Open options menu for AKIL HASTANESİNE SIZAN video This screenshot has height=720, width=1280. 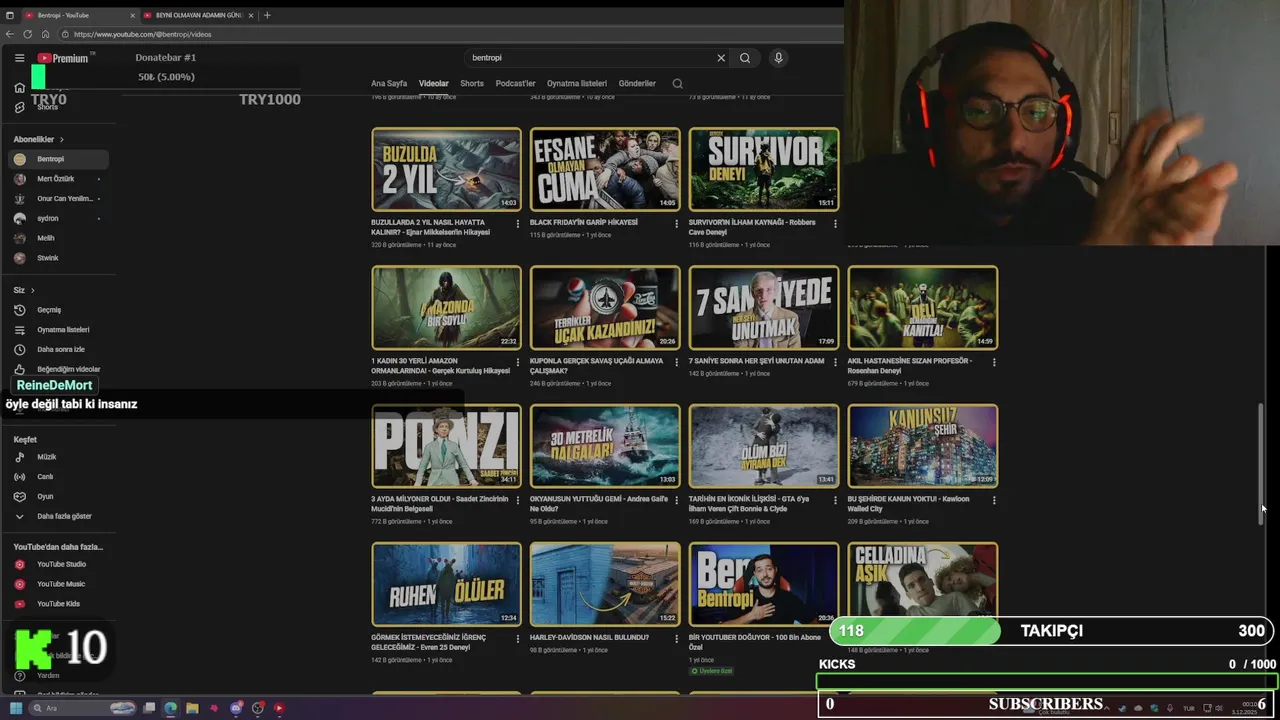(x=994, y=362)
